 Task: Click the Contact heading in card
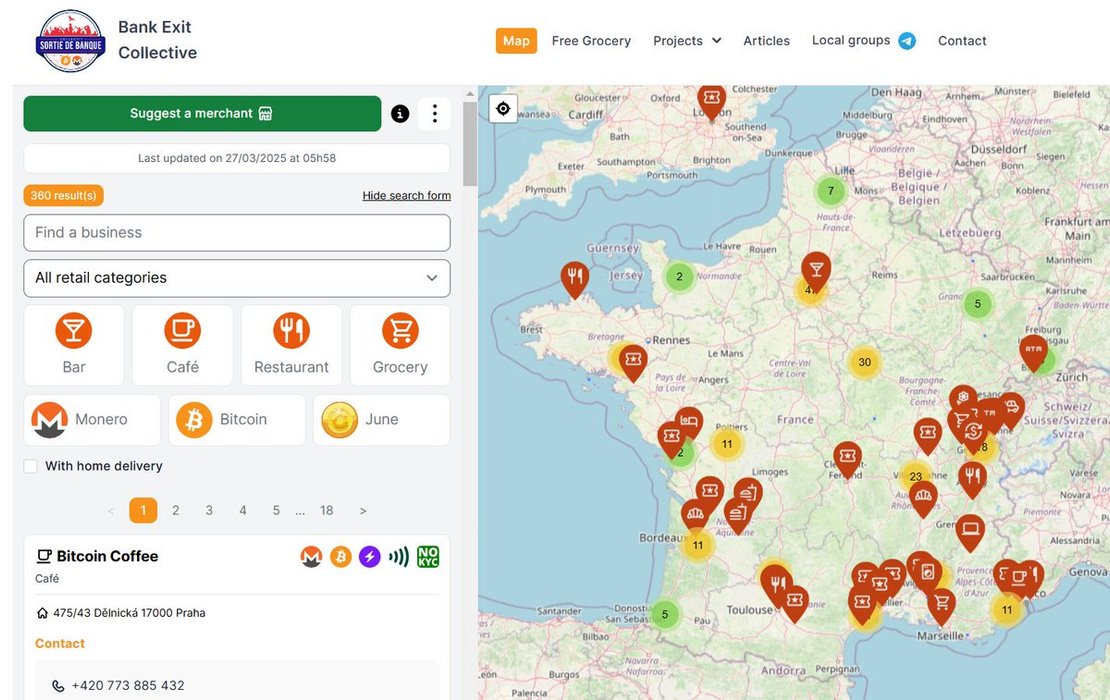click(59, 643)
